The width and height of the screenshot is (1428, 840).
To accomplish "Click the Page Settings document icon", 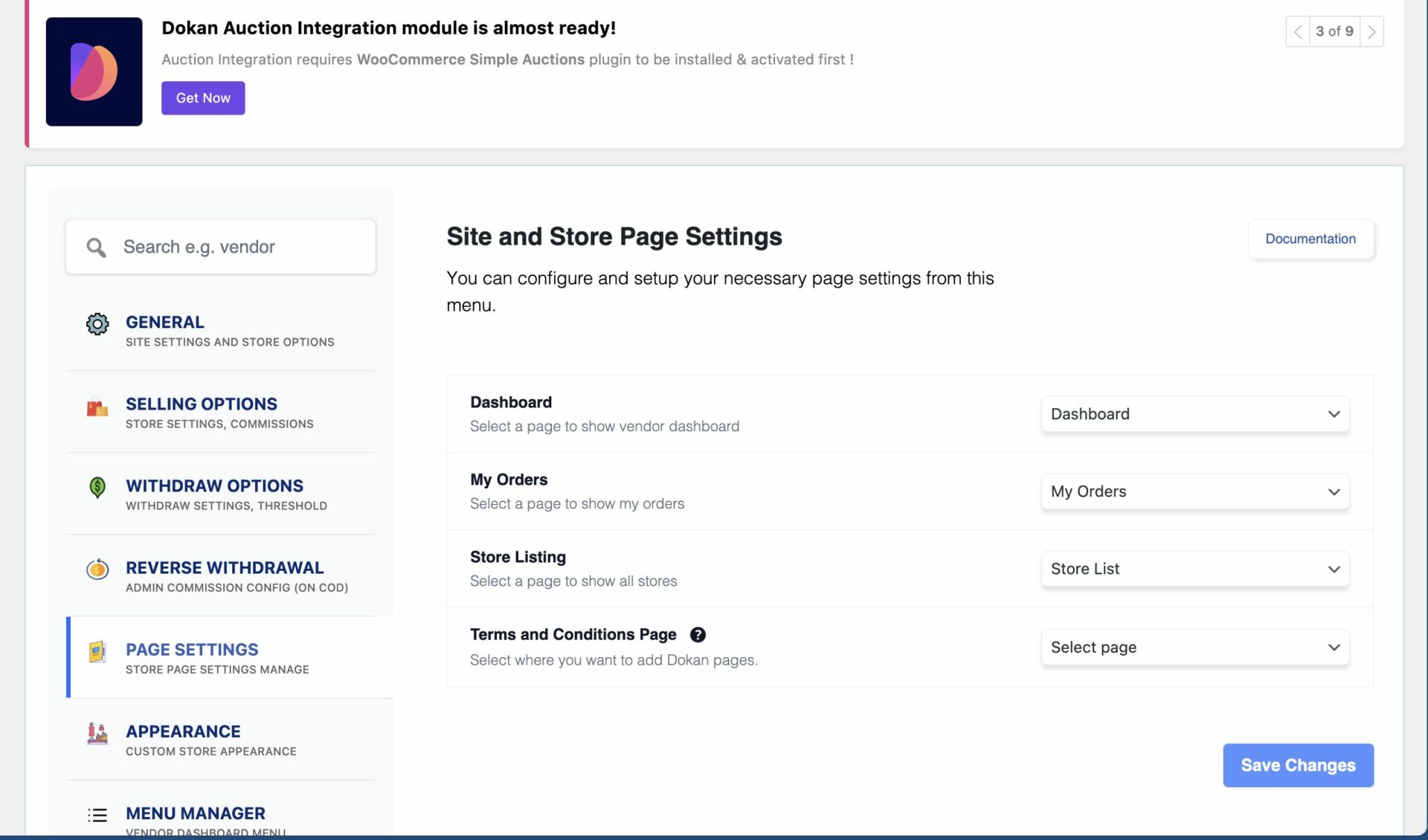I will pos(97,652).
